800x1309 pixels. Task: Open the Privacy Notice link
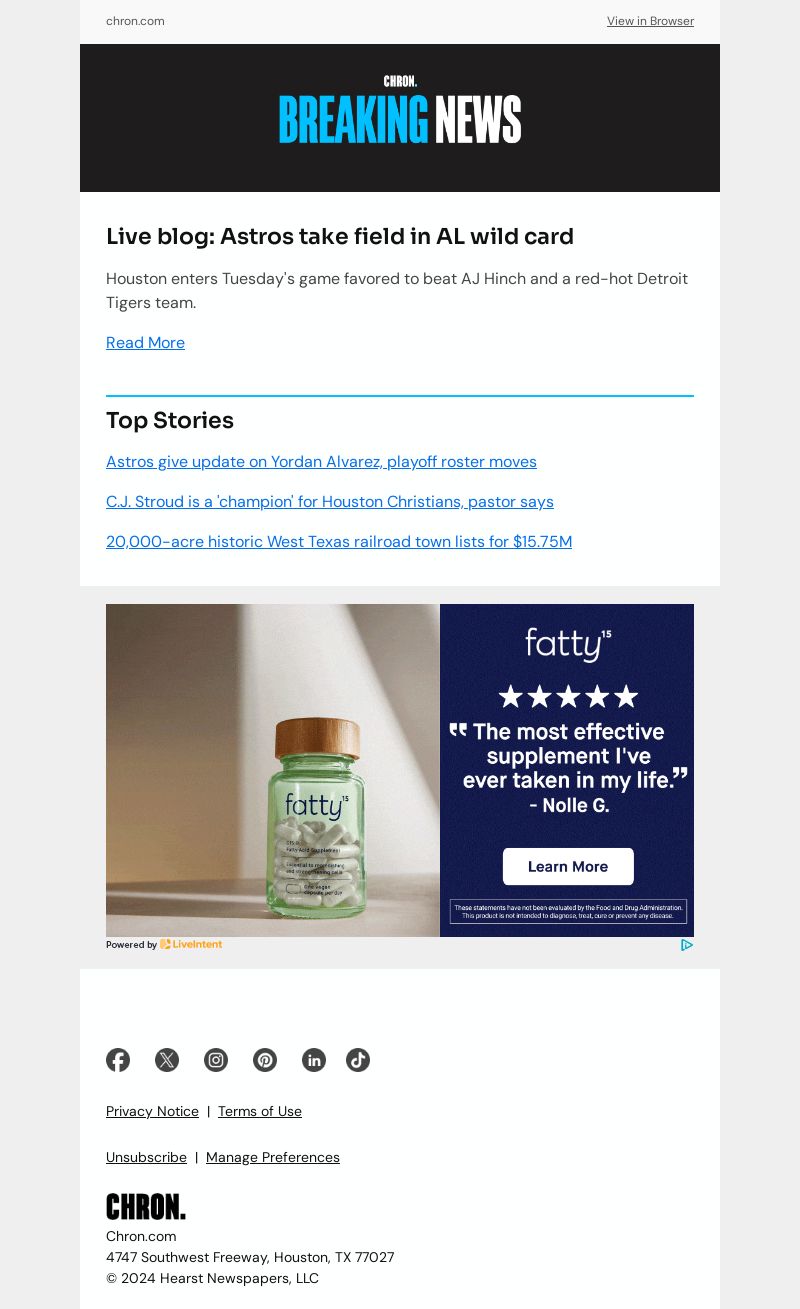point(152,1111)
